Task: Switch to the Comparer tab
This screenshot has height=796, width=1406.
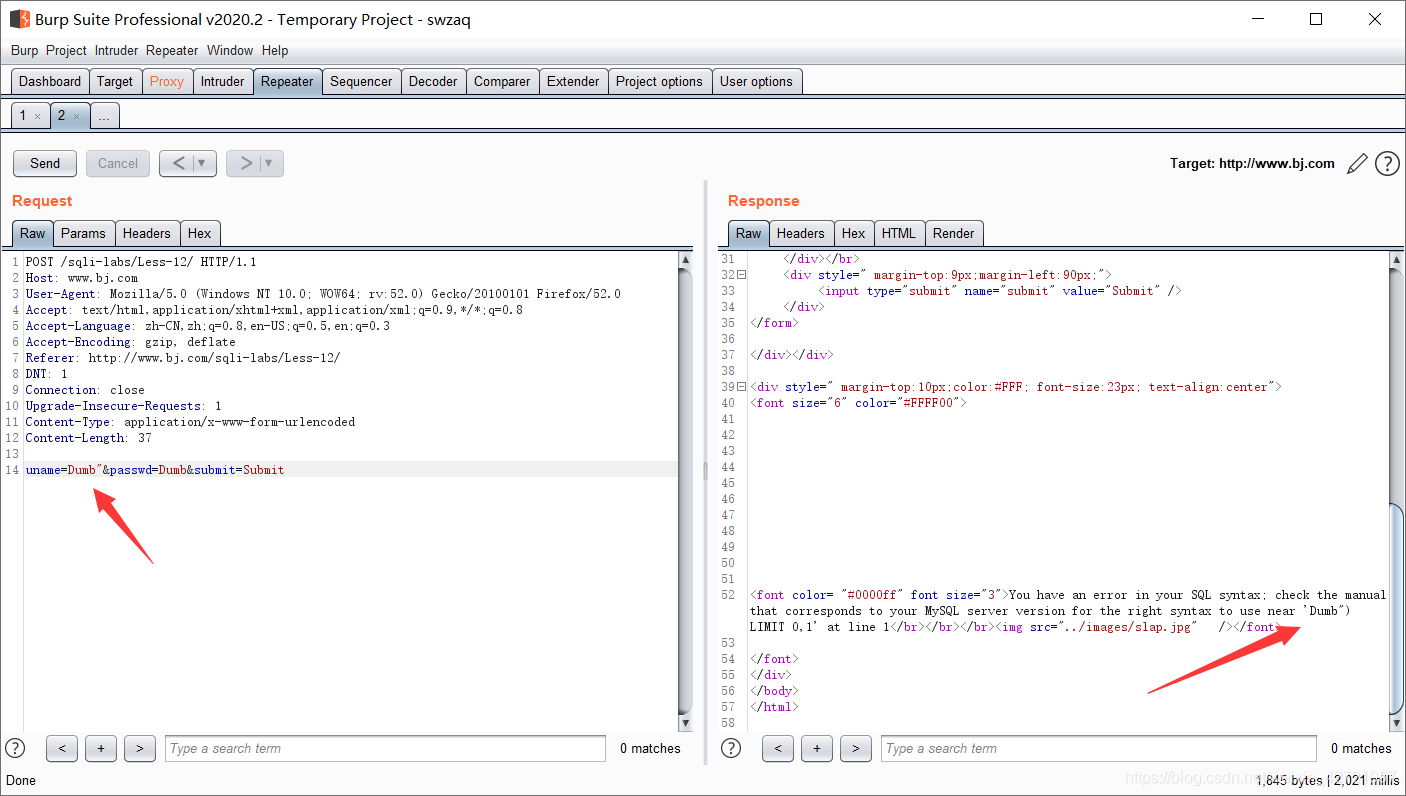Action: pyautogui.click(x=502, y=82)
